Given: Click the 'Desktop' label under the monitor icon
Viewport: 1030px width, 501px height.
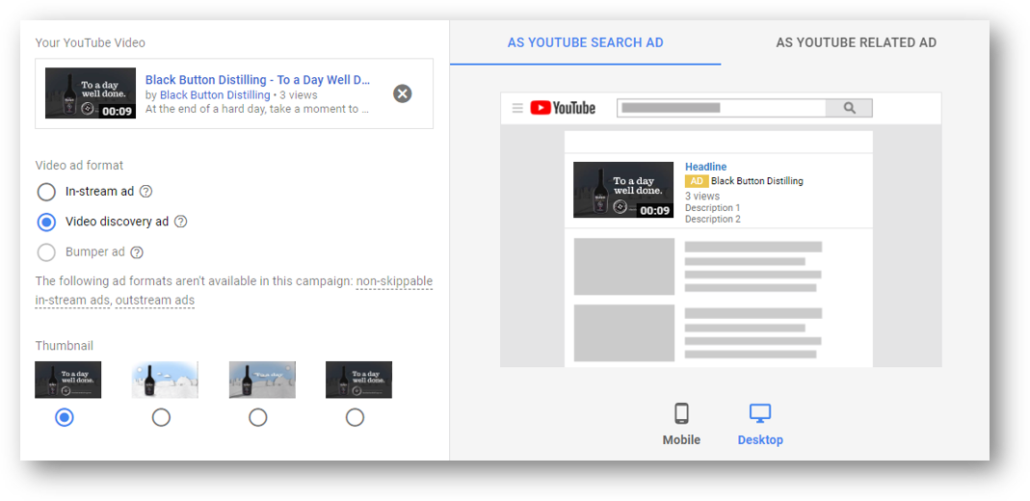Looking at the screenshot, I should 760,440.
